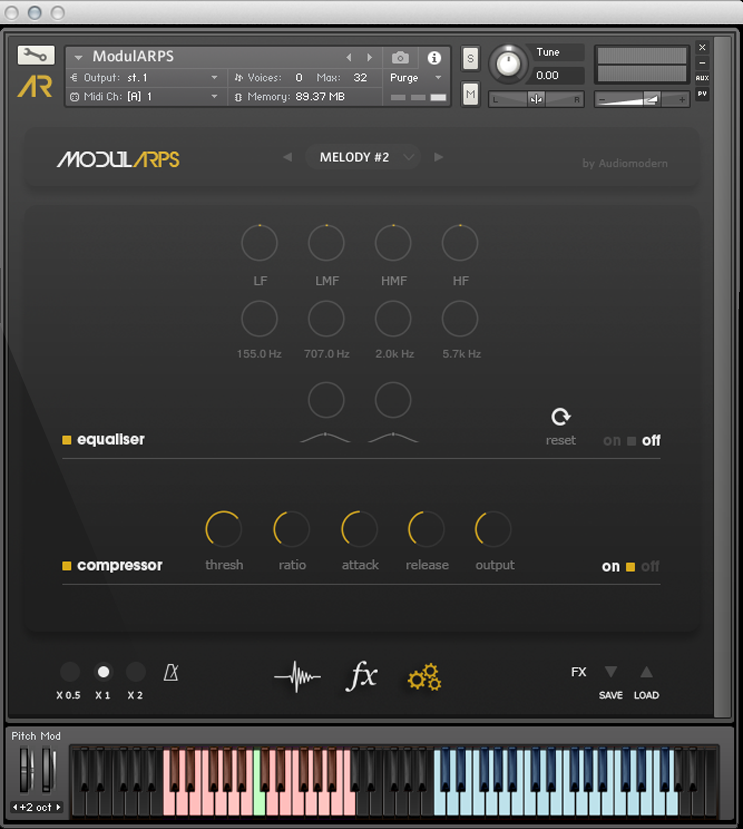Click the pan slider center handle
743x829 pixels.
pos(536,99)
